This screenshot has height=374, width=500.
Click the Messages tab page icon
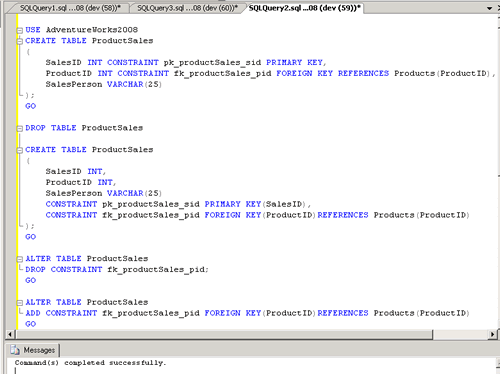tap(15, 350)
